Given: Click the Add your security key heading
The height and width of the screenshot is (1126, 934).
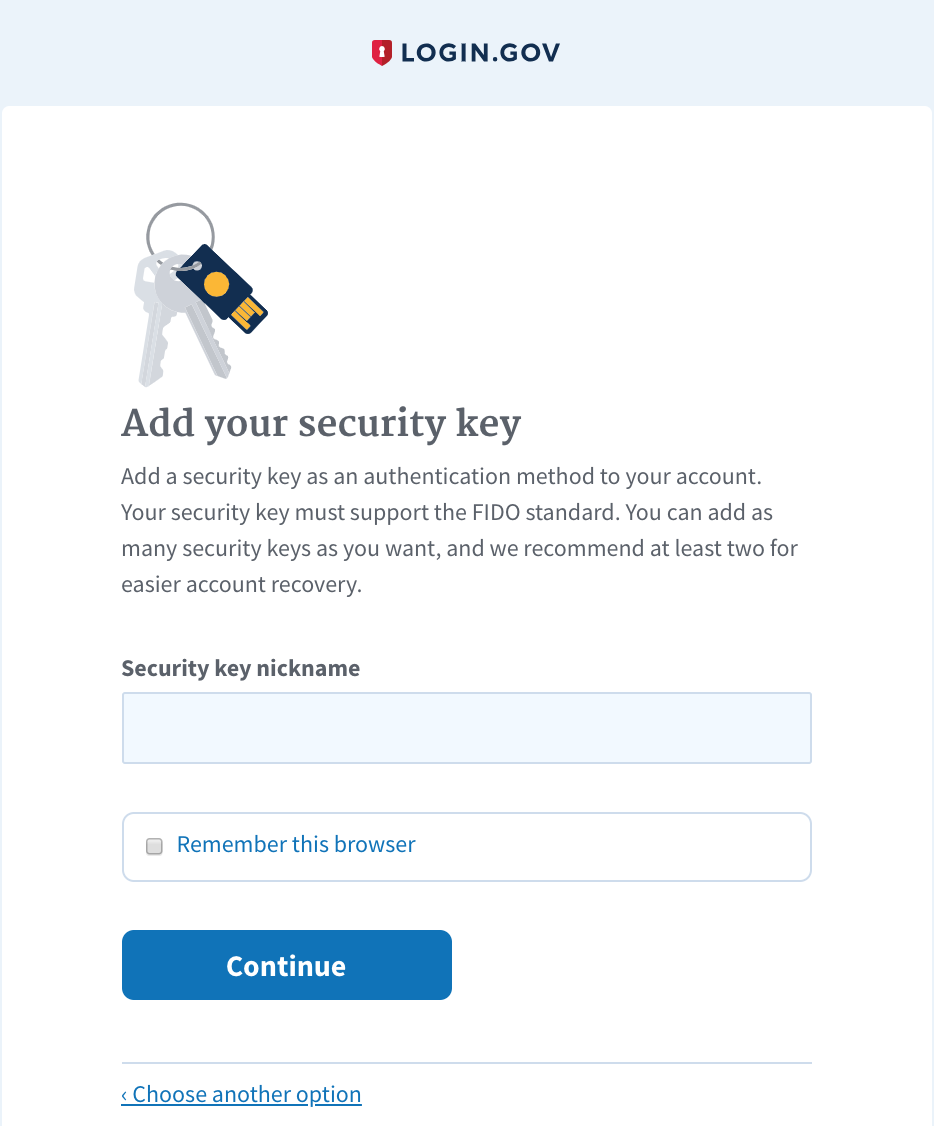Looking at the screenshot, I should tap(321, 424).
